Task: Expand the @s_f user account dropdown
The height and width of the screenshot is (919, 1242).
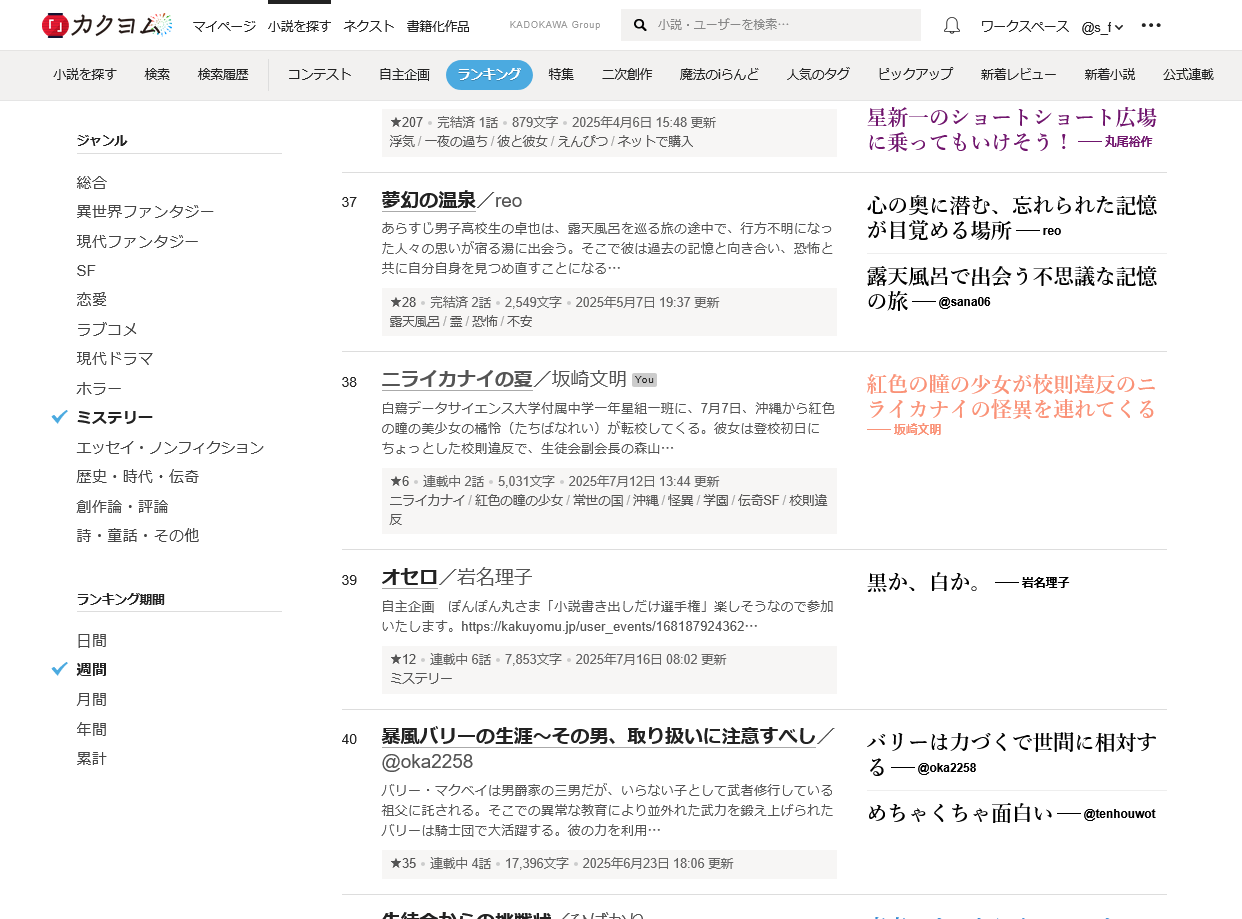Action: 1102,26
